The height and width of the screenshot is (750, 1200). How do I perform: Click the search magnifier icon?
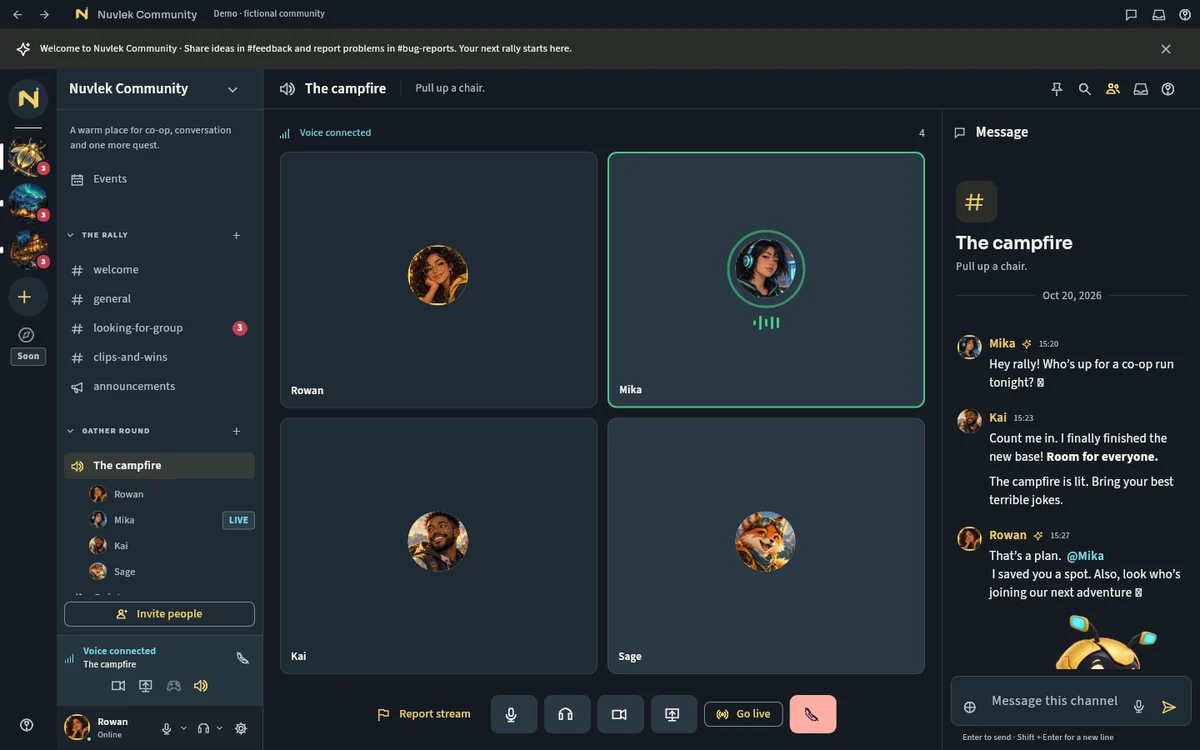(1085, 89)
